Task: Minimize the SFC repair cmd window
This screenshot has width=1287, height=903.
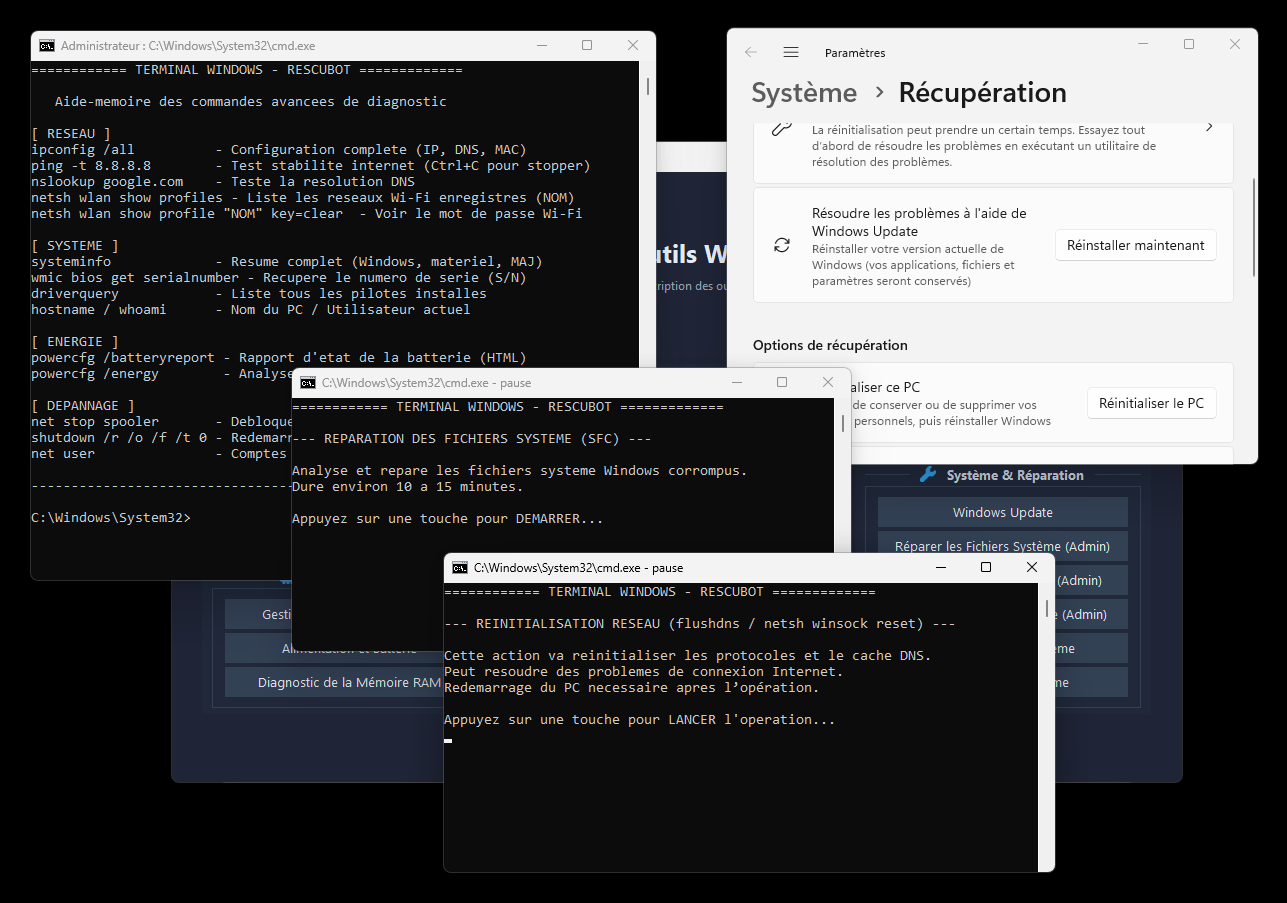Action: pyautogui.click(x=736, y=383)
